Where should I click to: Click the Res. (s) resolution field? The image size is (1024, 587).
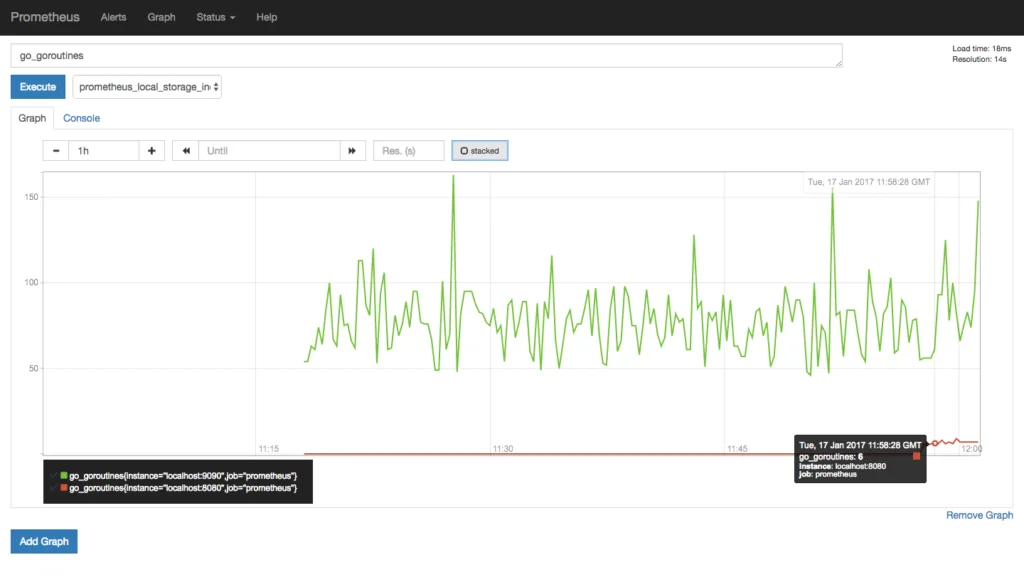click(x=409, y=151)
